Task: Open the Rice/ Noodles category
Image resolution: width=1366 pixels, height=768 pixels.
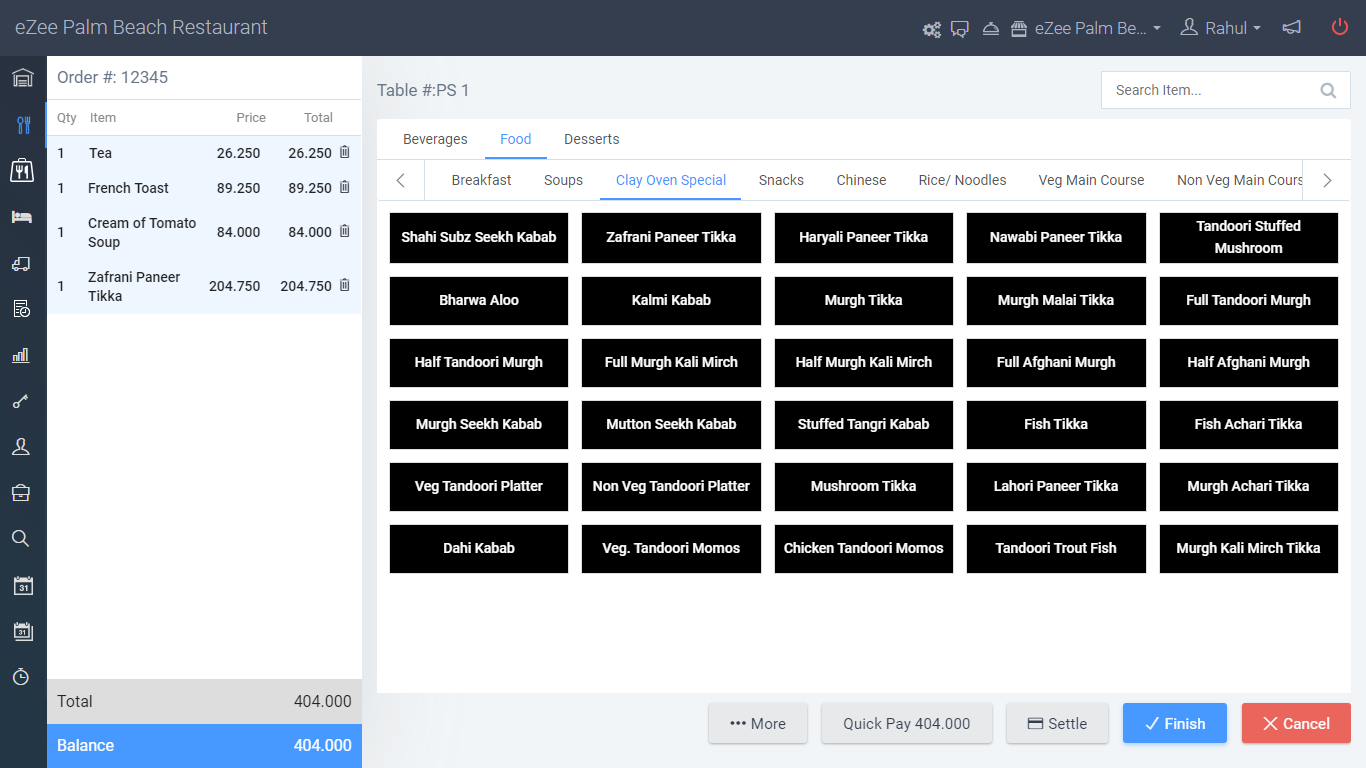Action: pos(962,180)
